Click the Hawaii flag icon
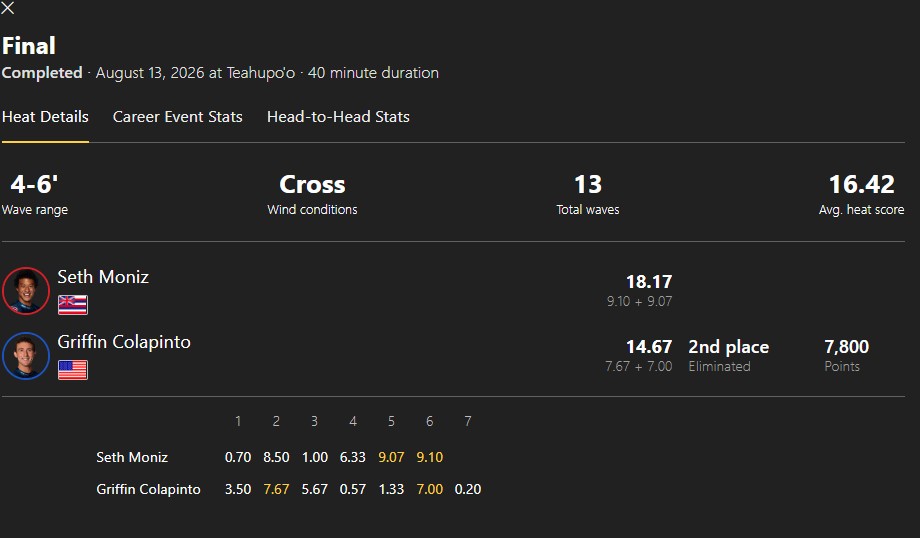Viewport: 920px width, 538px height. [73, 305]
